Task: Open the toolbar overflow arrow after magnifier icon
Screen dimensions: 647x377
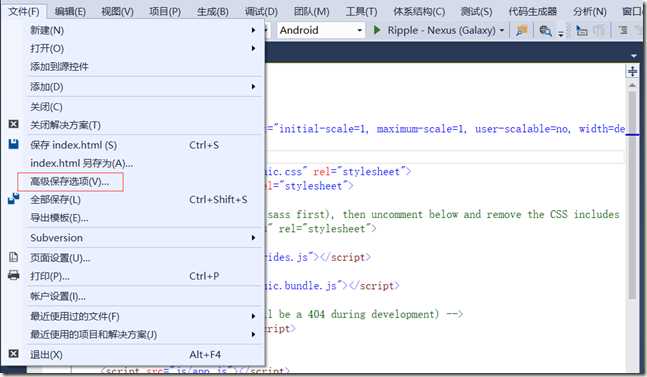Action: pyautogui.click(x=561, y=33)
